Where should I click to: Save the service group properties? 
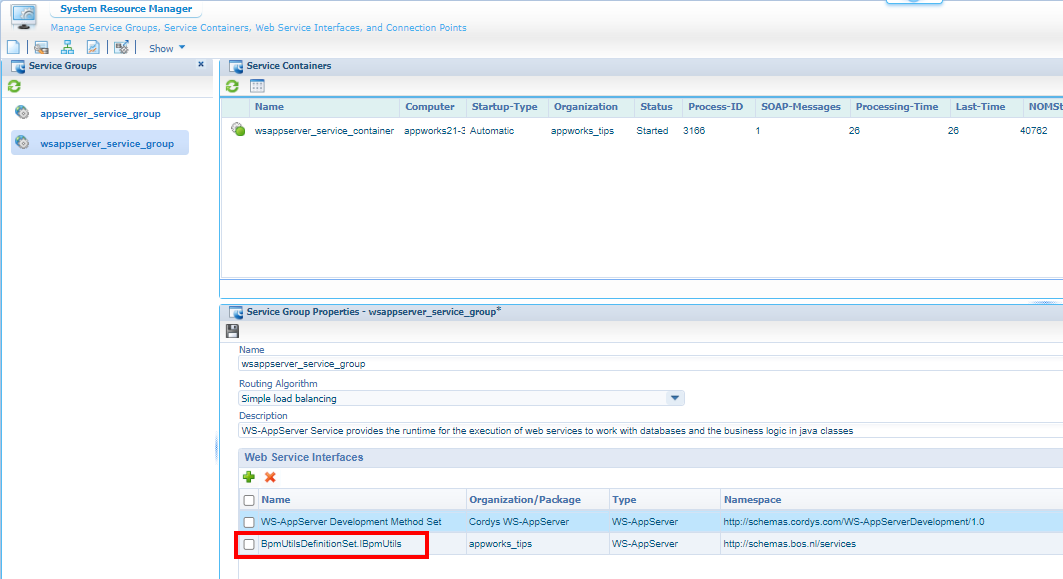tap(233, 331)
